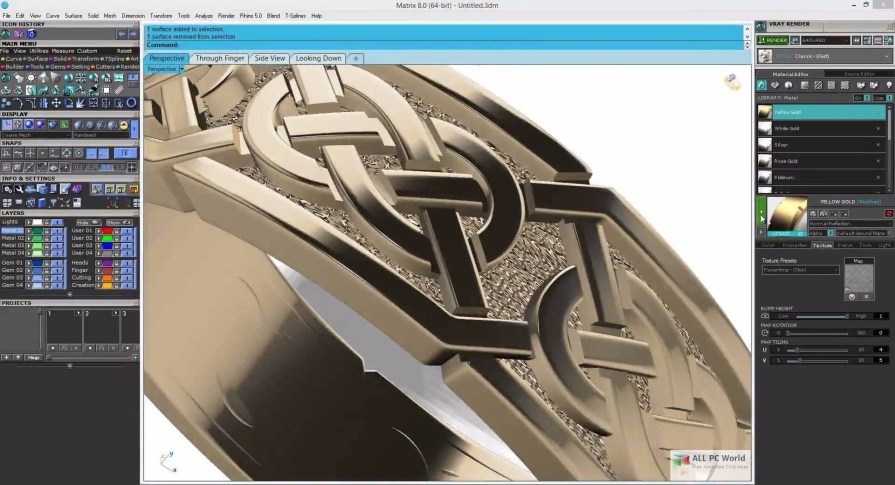Click the green V-Ray Render button
Viewport: 895px width, 485px height.
(x=774, y=40)
